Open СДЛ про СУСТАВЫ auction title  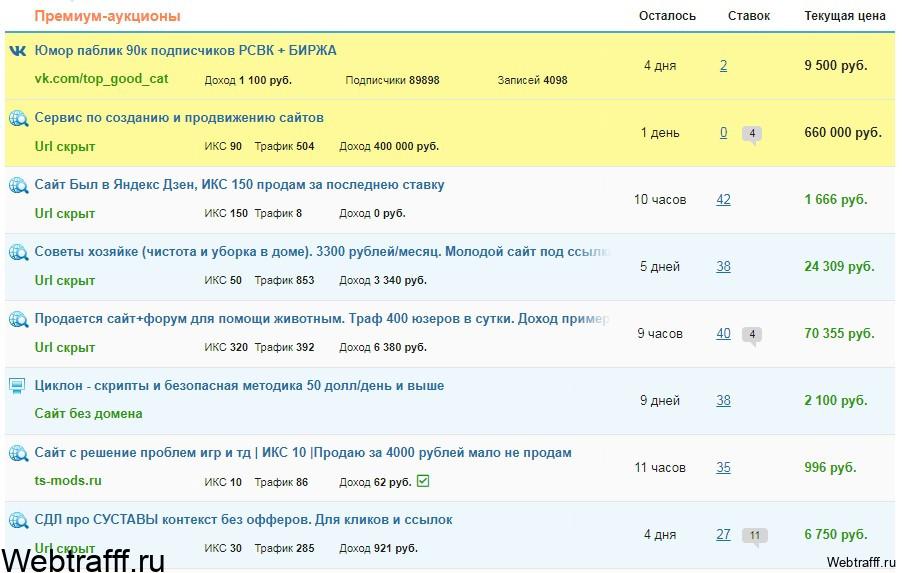243,519
